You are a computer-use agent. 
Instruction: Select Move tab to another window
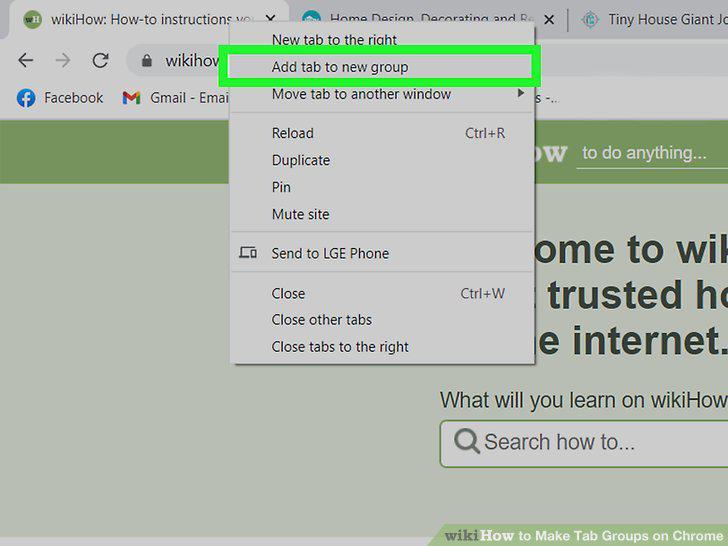[x=382, y=94]
